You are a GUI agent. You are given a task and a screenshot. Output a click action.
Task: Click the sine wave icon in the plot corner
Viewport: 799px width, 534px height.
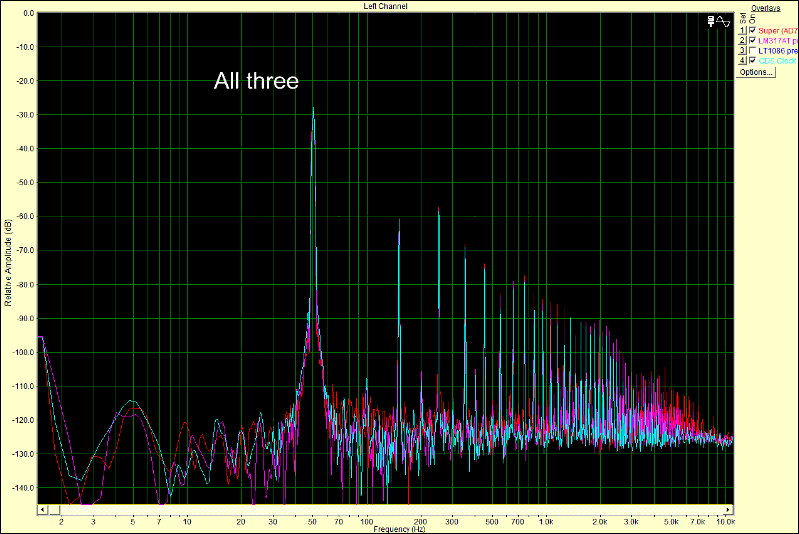[723, 21]
